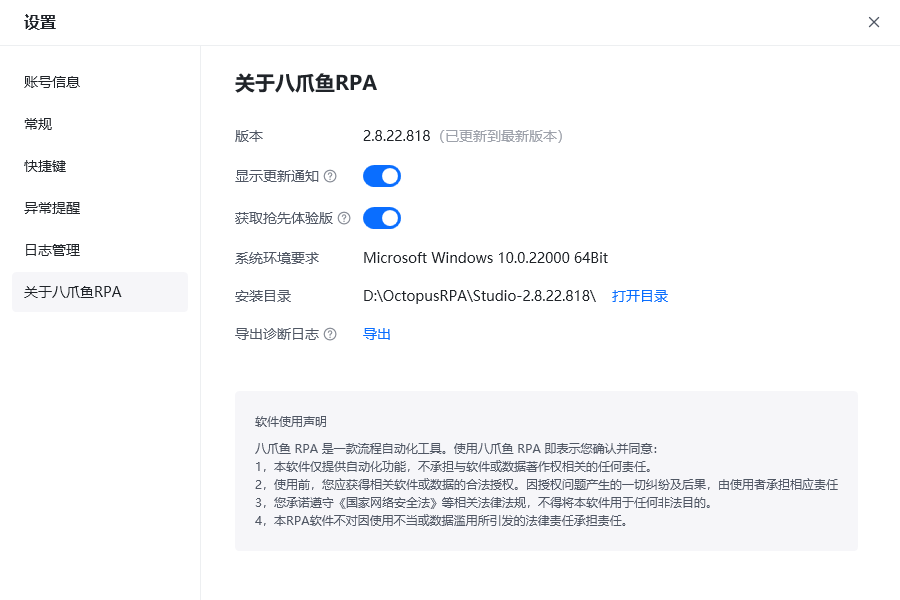This screenshot has width=900, height=600.
Task: Open the install folder via 打开目录
Action: coord(639,296)
